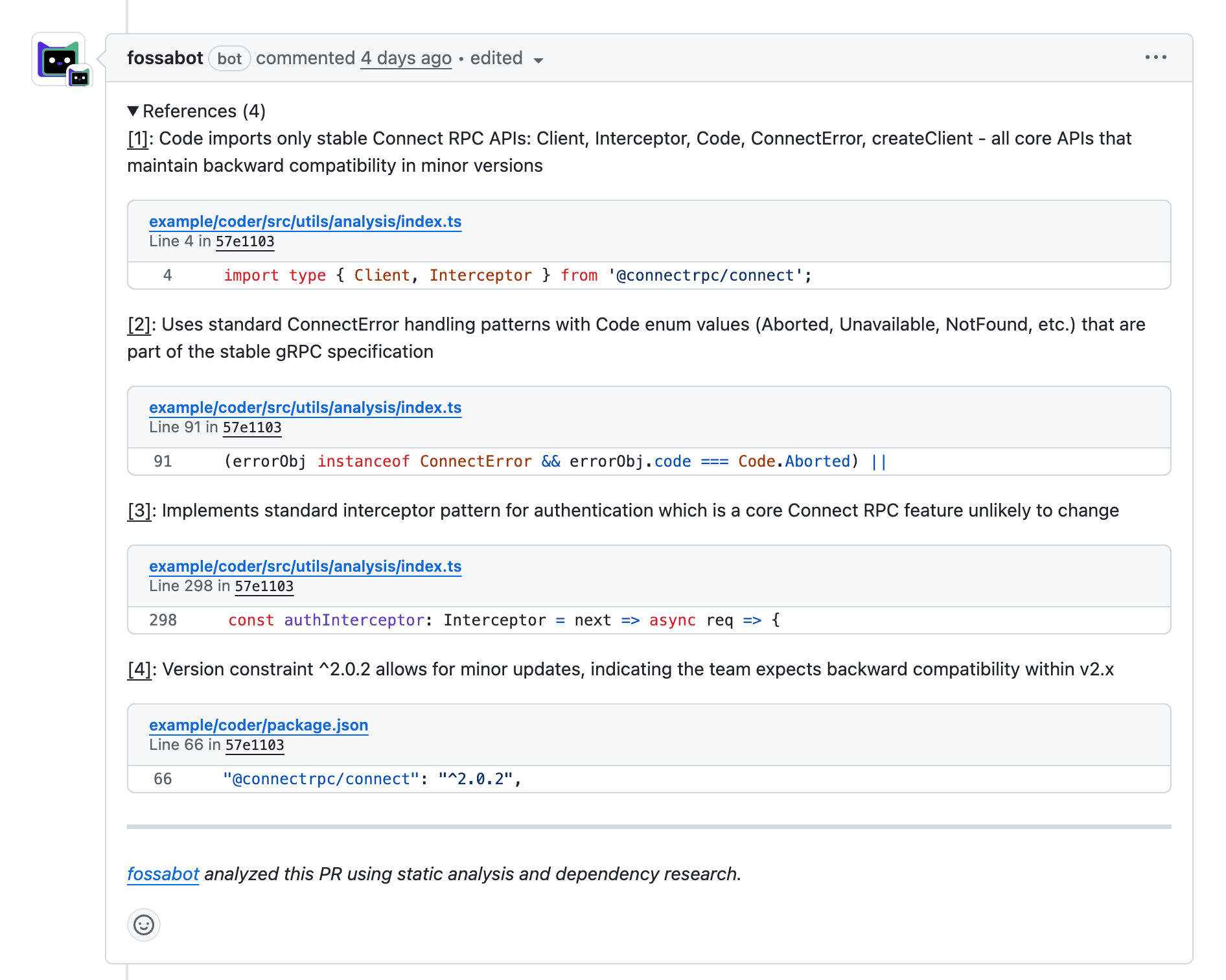Viewport: 1226px width, 980px height.
Task: Open index.ts from the Line 91 snippet
Action: (305, 408)
